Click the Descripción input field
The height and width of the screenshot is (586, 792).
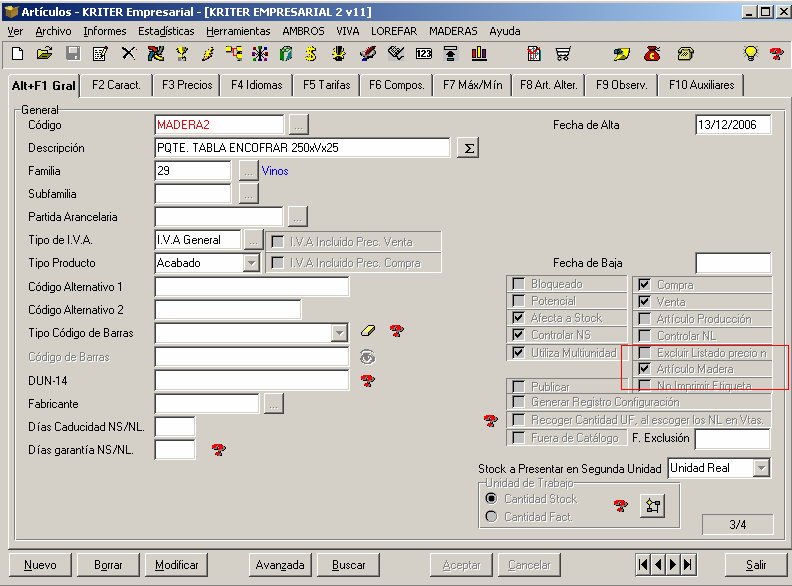pos(302,148)
